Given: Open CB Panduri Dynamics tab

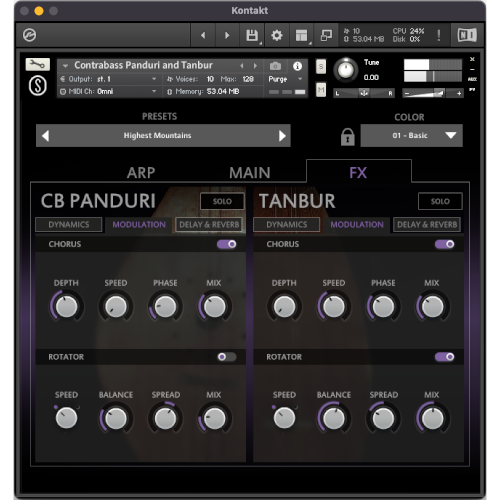Looking at the screenshot, I should [69, 225].
